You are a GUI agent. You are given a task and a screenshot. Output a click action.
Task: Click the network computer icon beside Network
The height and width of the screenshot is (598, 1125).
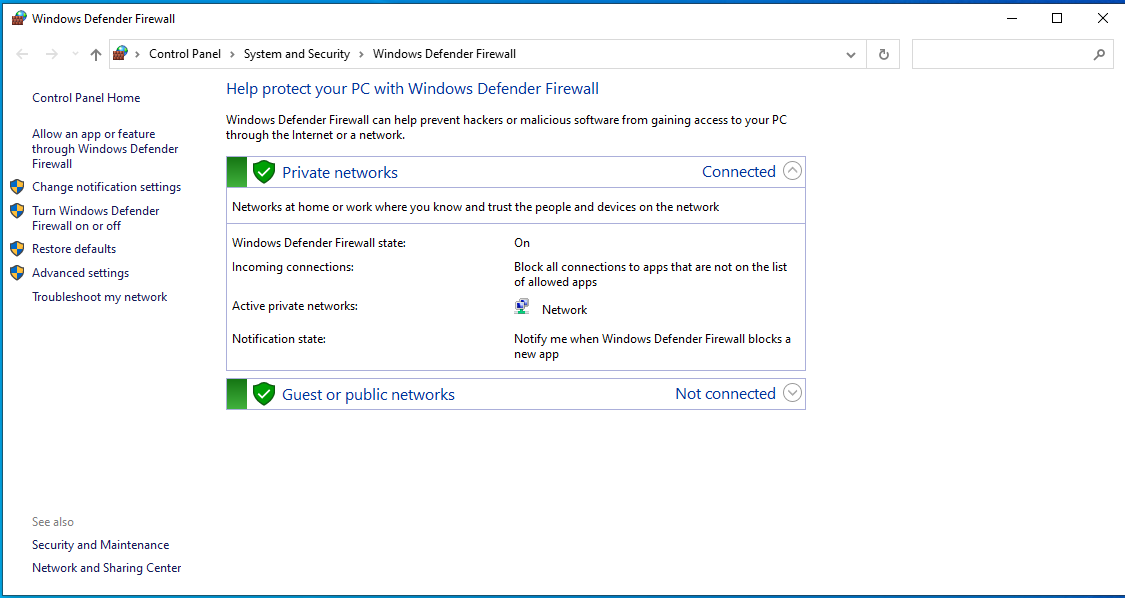pos(522,307)
